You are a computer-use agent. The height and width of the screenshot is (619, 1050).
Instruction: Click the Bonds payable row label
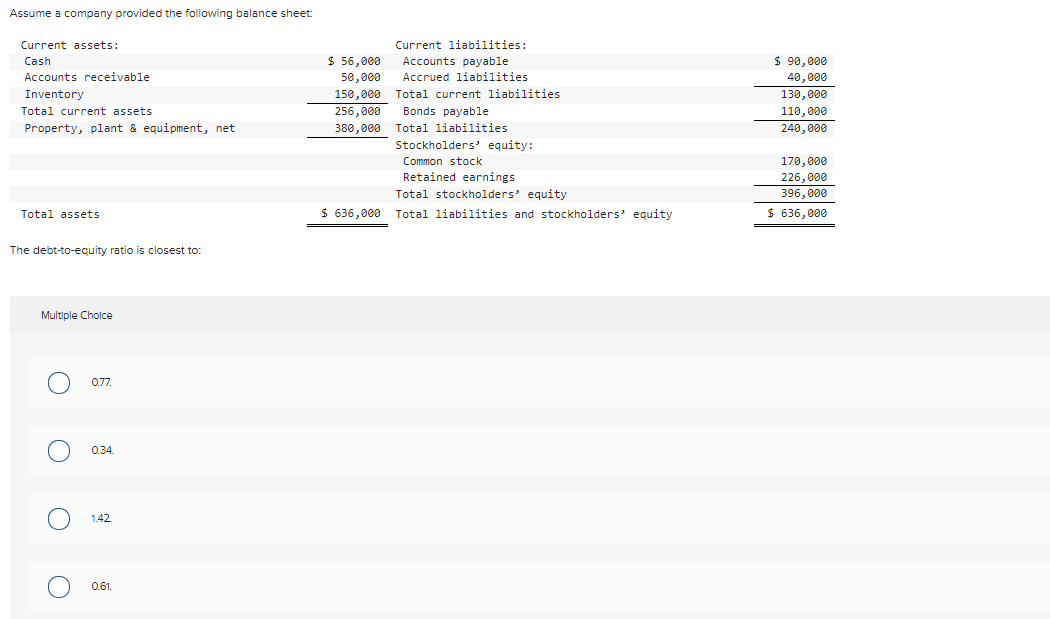pyautogui.click(x=445, y=111)
